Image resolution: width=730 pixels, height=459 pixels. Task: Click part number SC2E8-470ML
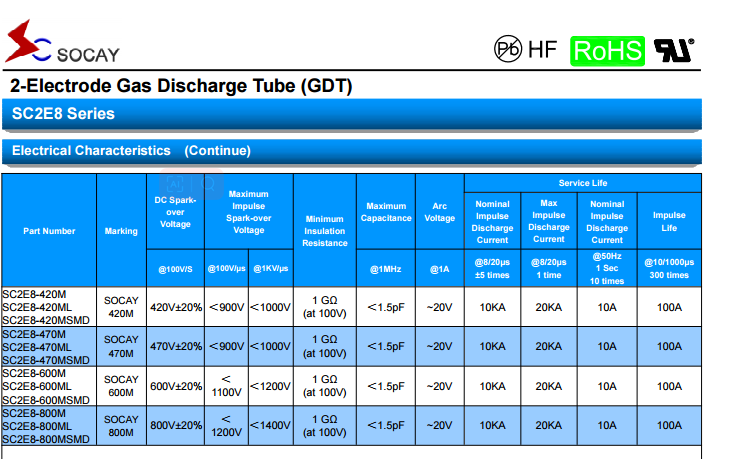(36, 346)
